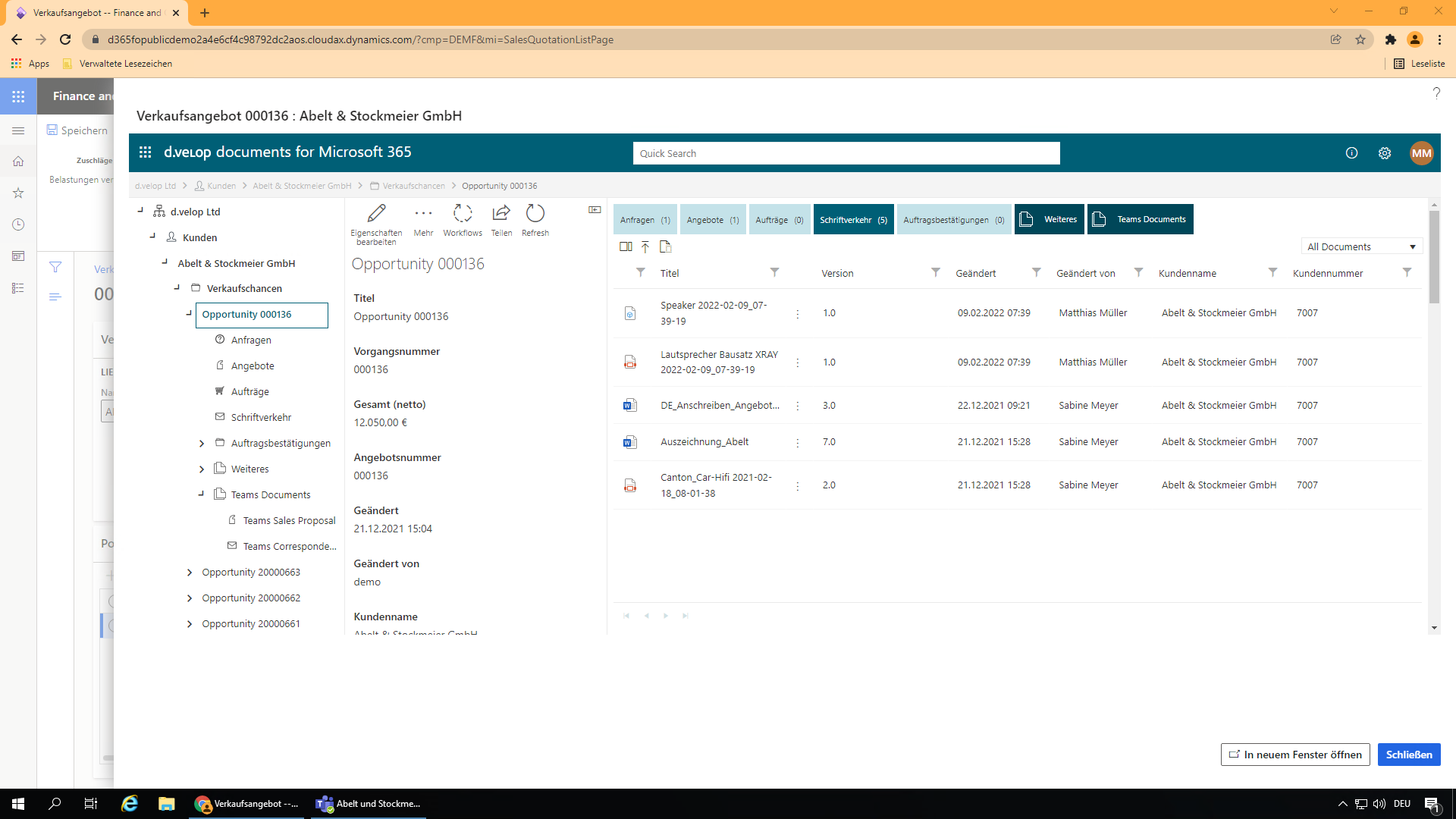Open PDF icon of Lautsprecher Bausatz XRAY
This screenshot has height=819, width=1456.
[x=630, y=362]
